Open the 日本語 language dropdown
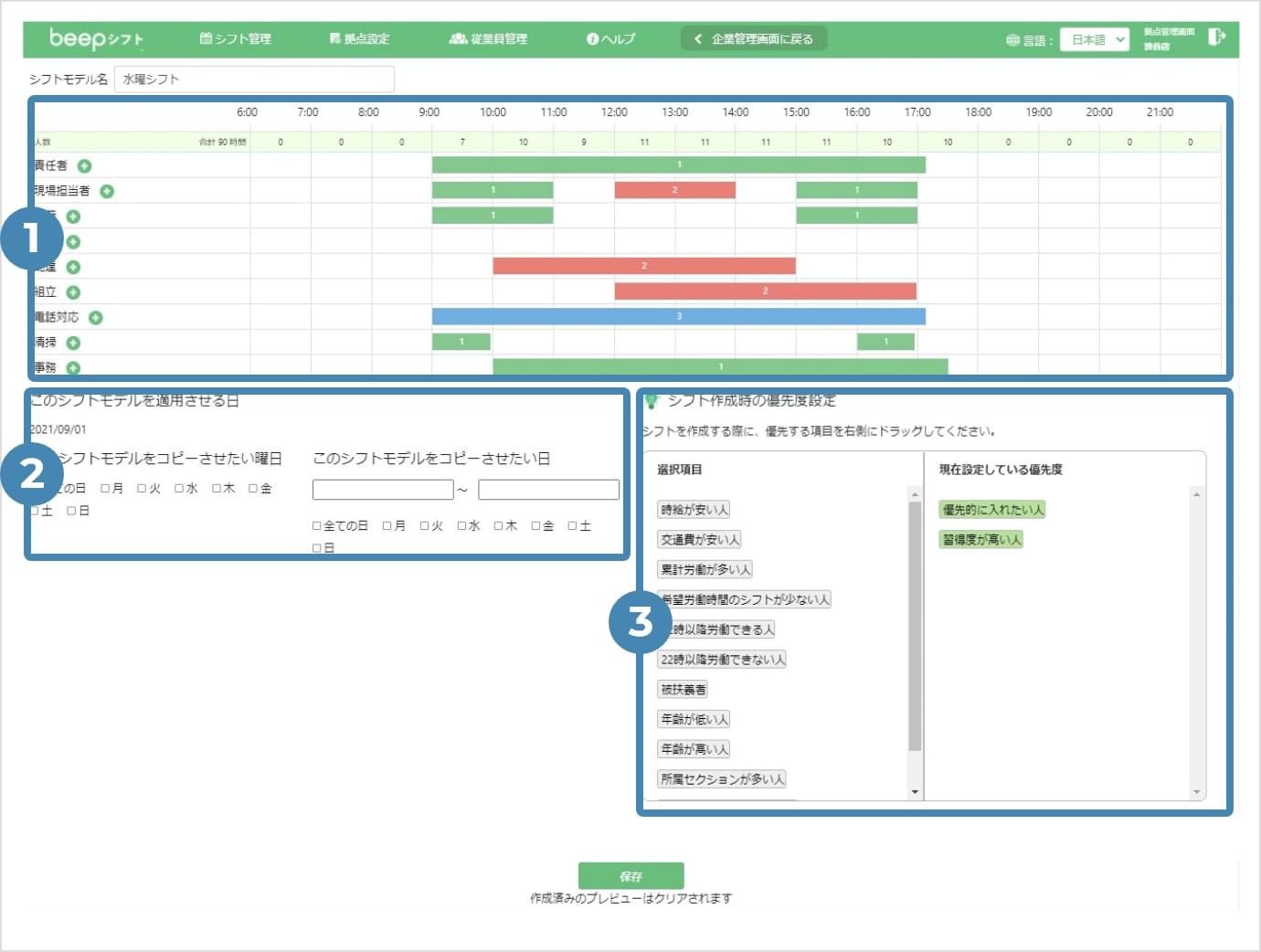Screen dimensions: 1261x952 coord(1095,39)
